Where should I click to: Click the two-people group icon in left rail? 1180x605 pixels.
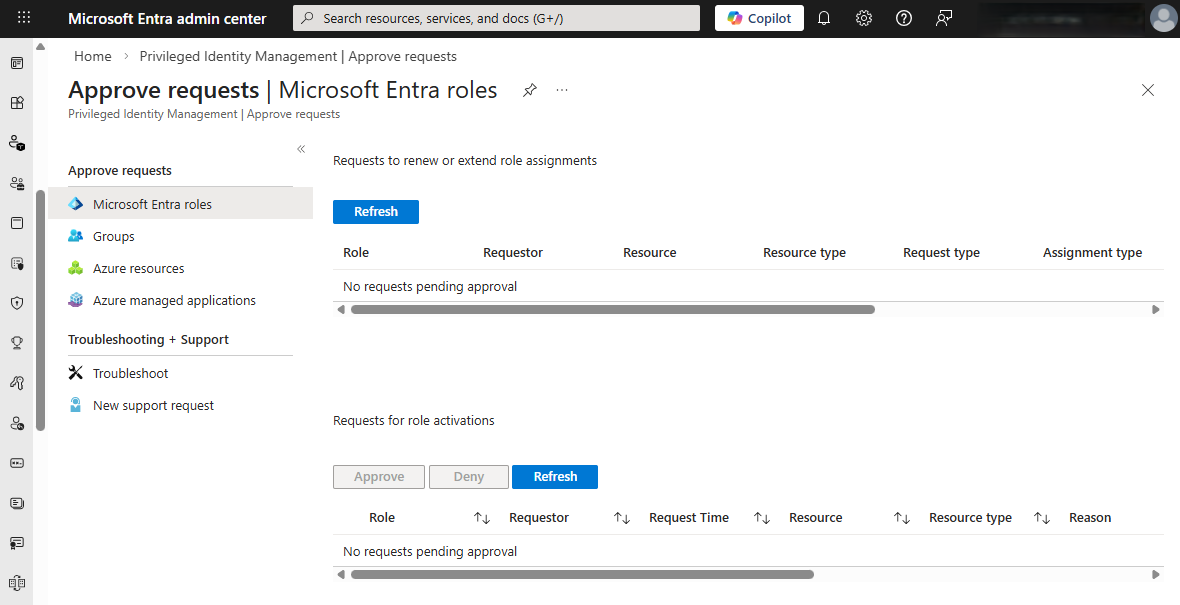(17, 183)
